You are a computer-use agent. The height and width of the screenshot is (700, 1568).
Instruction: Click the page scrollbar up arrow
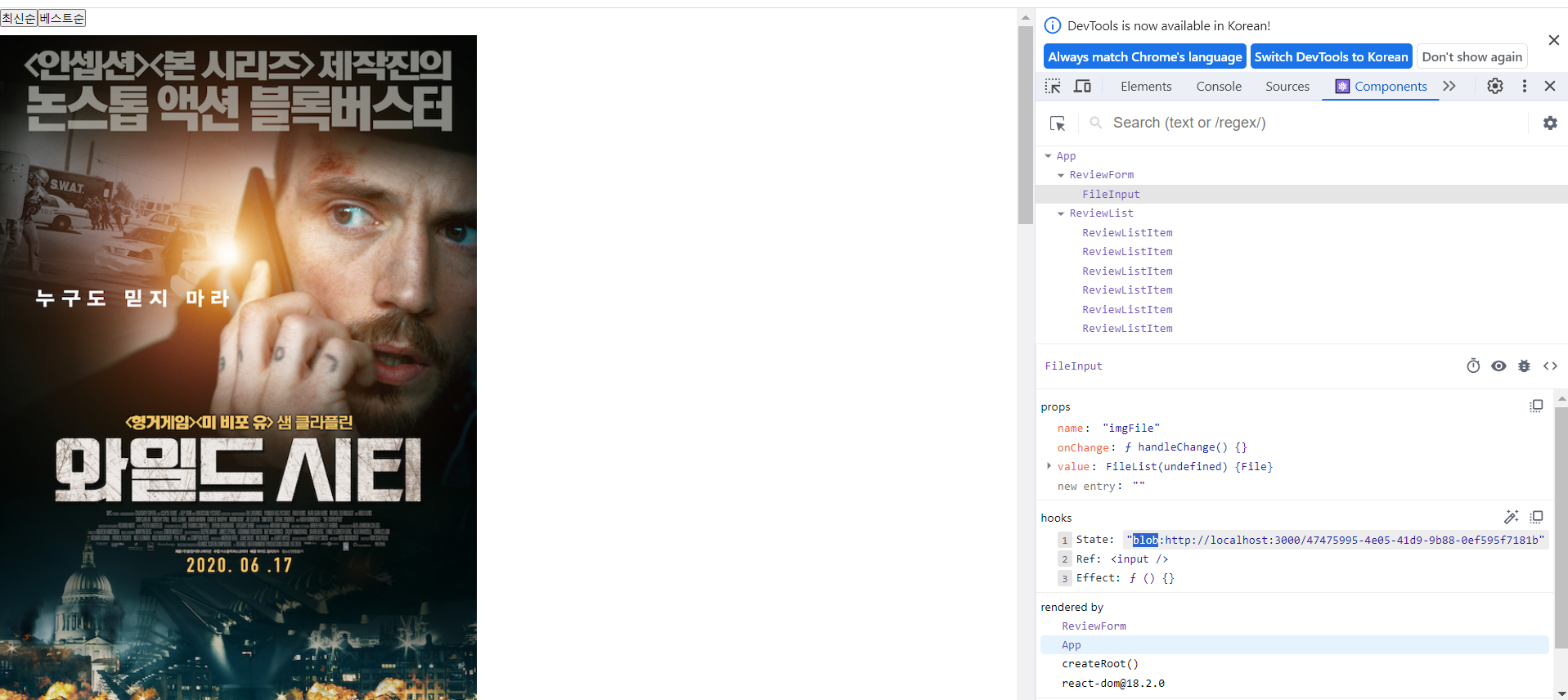(x=1026, y=17)
